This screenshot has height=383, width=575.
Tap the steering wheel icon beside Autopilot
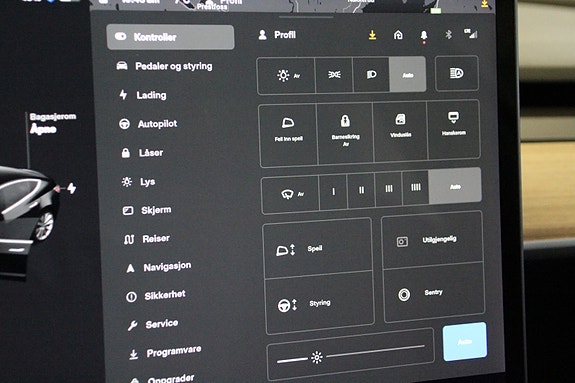tap(124, 124)
